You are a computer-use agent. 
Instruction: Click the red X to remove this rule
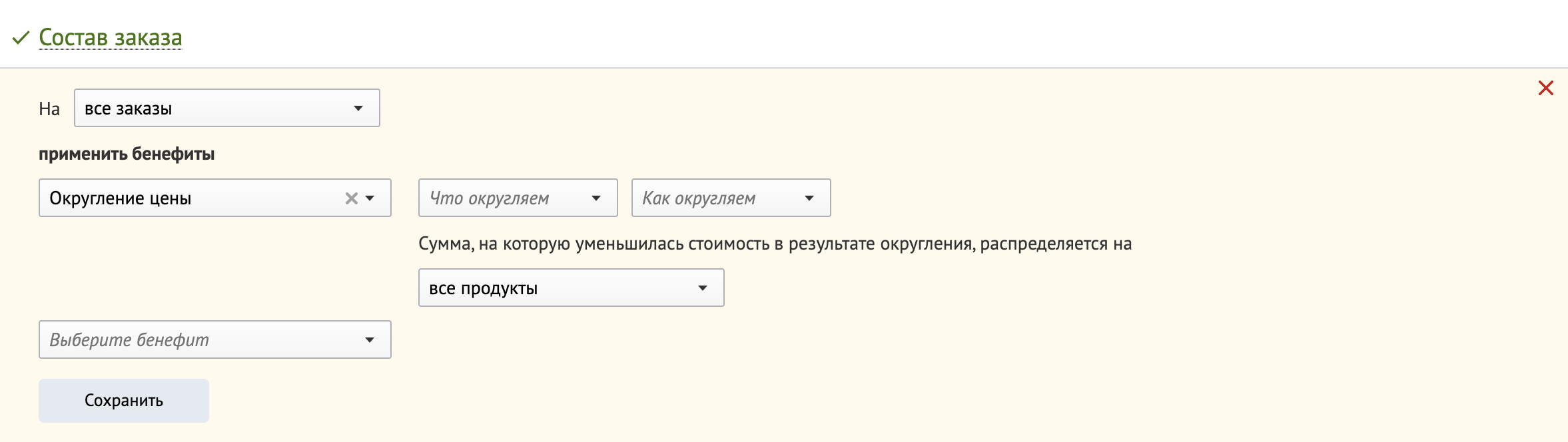pos(1546,87)
